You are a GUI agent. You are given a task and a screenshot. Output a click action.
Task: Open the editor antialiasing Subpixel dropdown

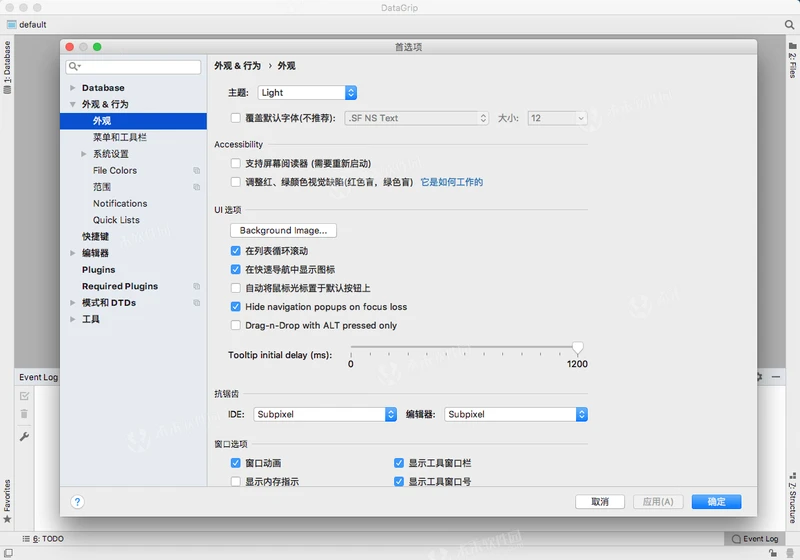tap(516, 414)
